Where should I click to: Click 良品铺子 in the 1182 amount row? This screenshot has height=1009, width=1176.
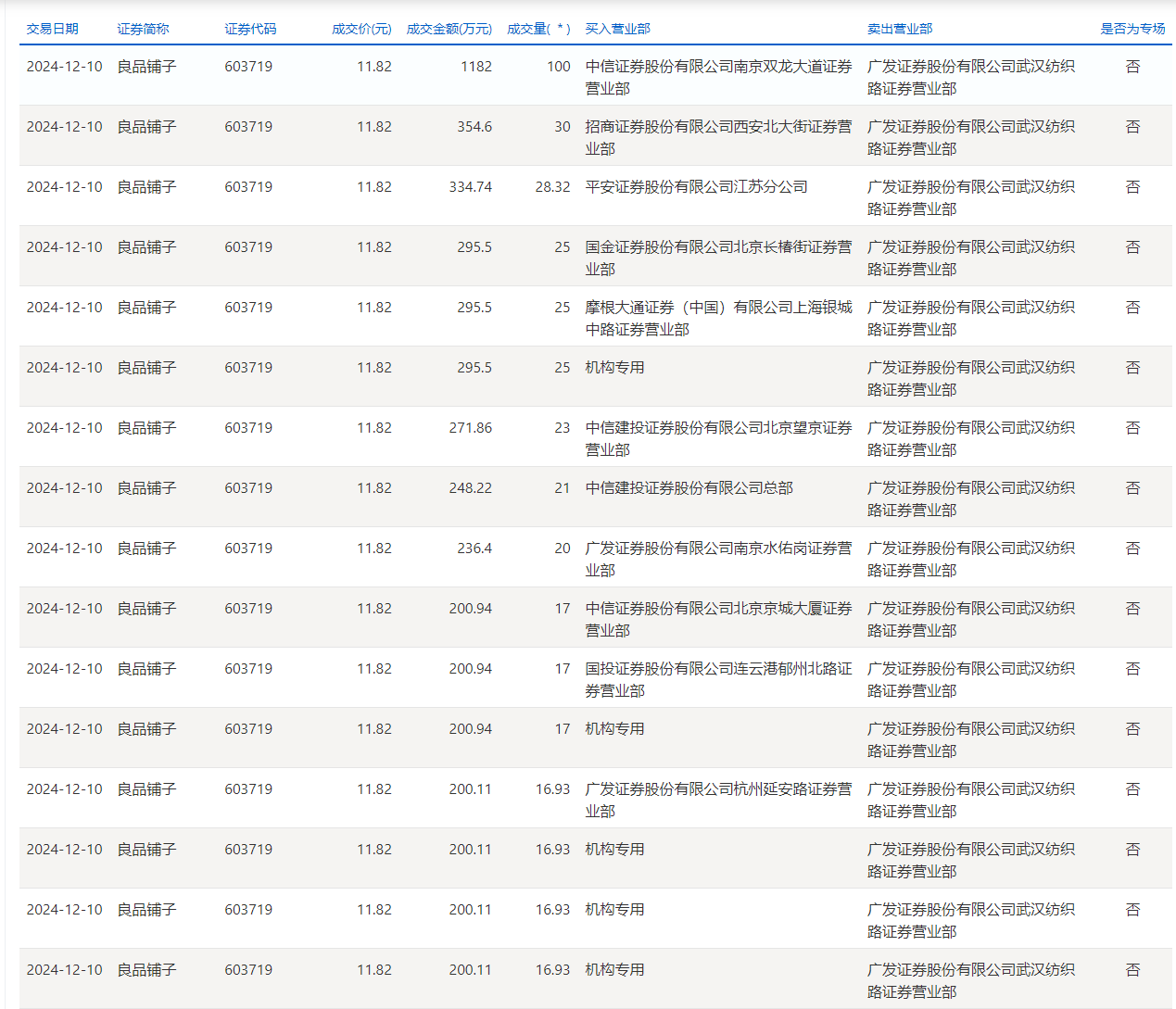click(x=146, y=67)
